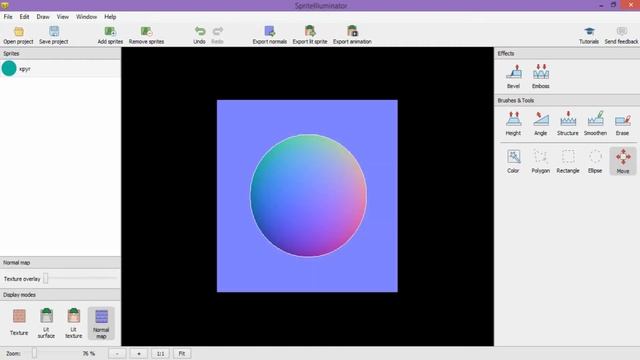The height and width of the screenshot is (360, 640).
Task: Select the Ellipse selection tool
Action: [595, 161]
